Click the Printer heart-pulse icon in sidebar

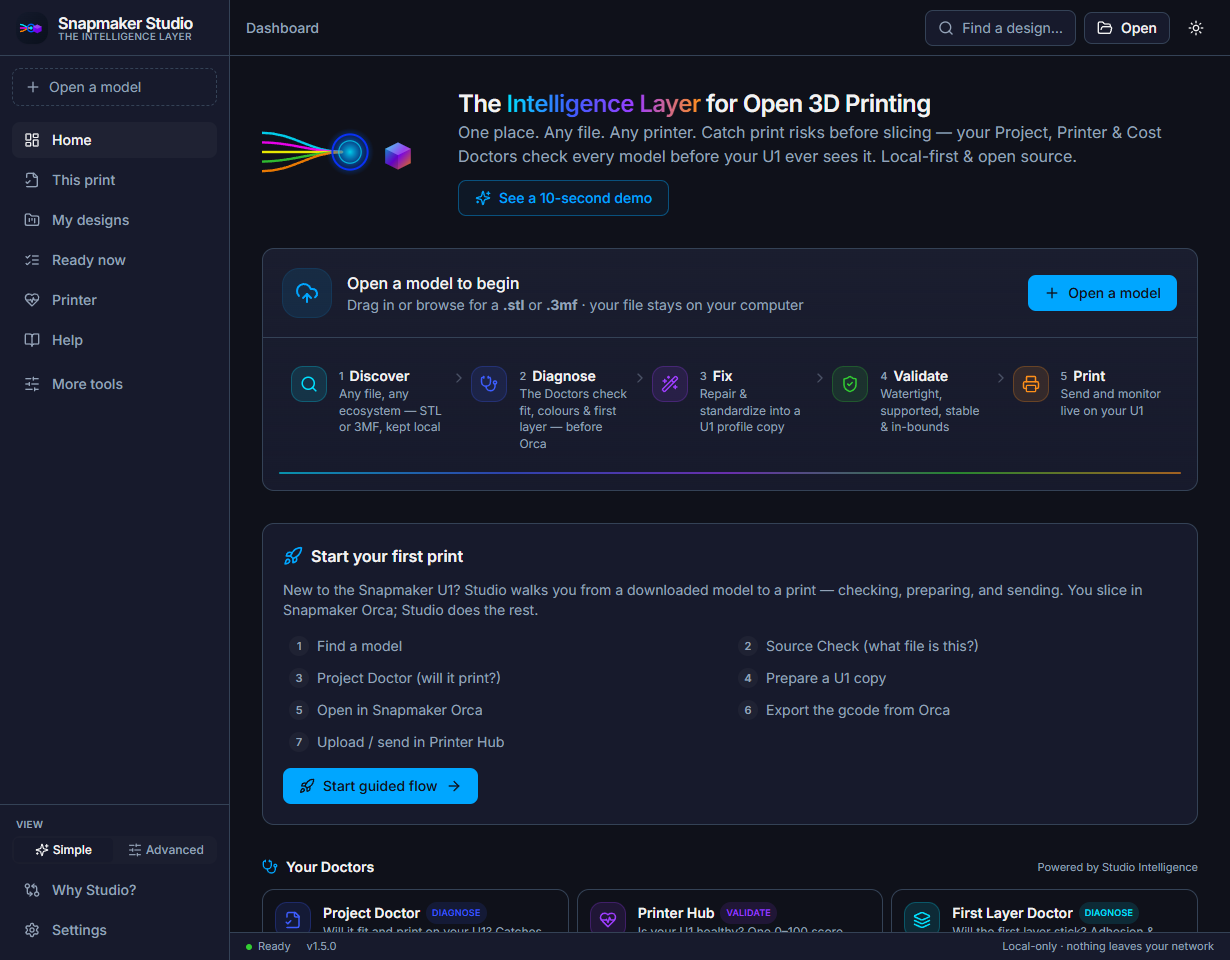tap(32, 300)
